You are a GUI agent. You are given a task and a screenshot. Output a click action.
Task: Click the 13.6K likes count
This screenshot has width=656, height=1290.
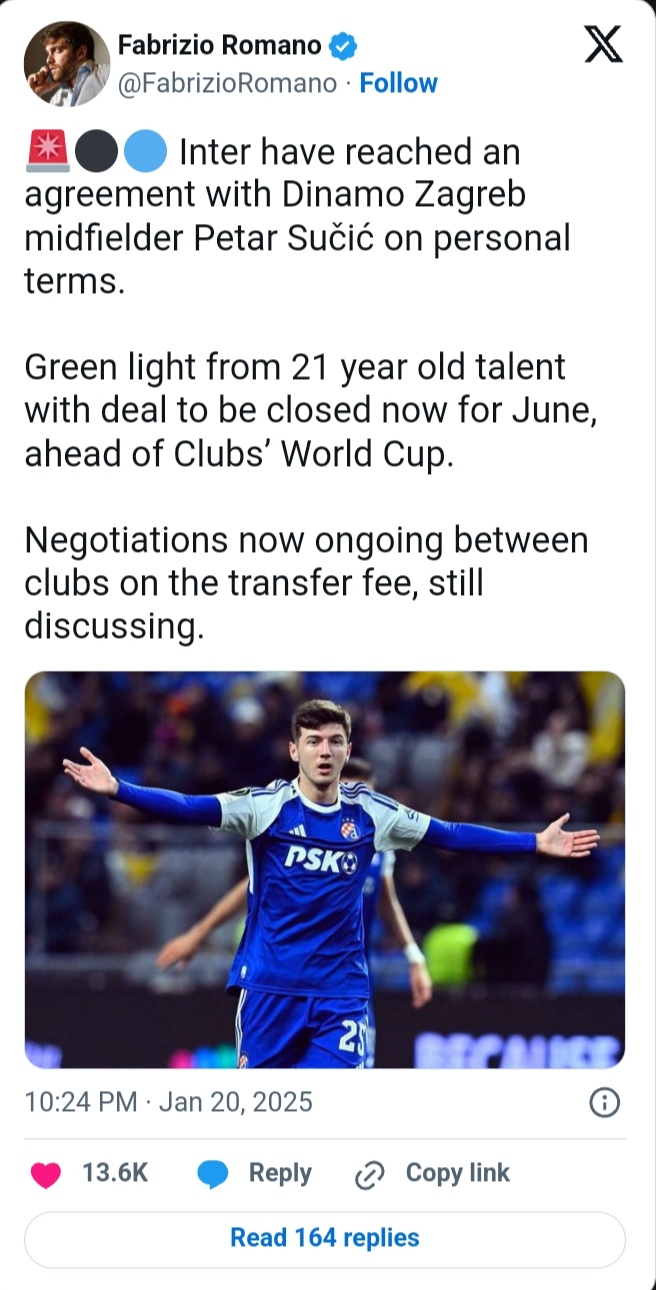point(115,1173)
